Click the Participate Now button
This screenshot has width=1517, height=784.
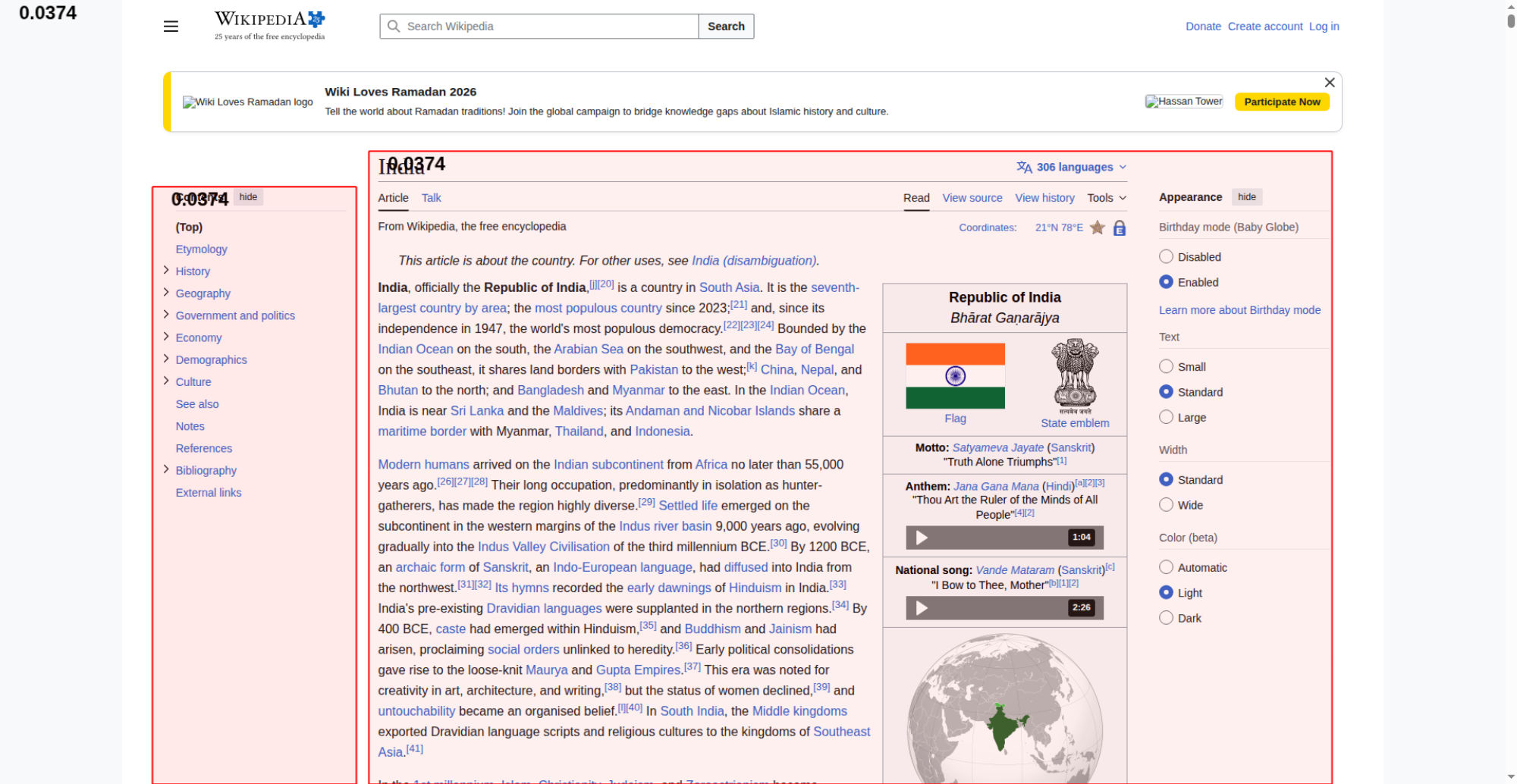tap(1281, 102)
